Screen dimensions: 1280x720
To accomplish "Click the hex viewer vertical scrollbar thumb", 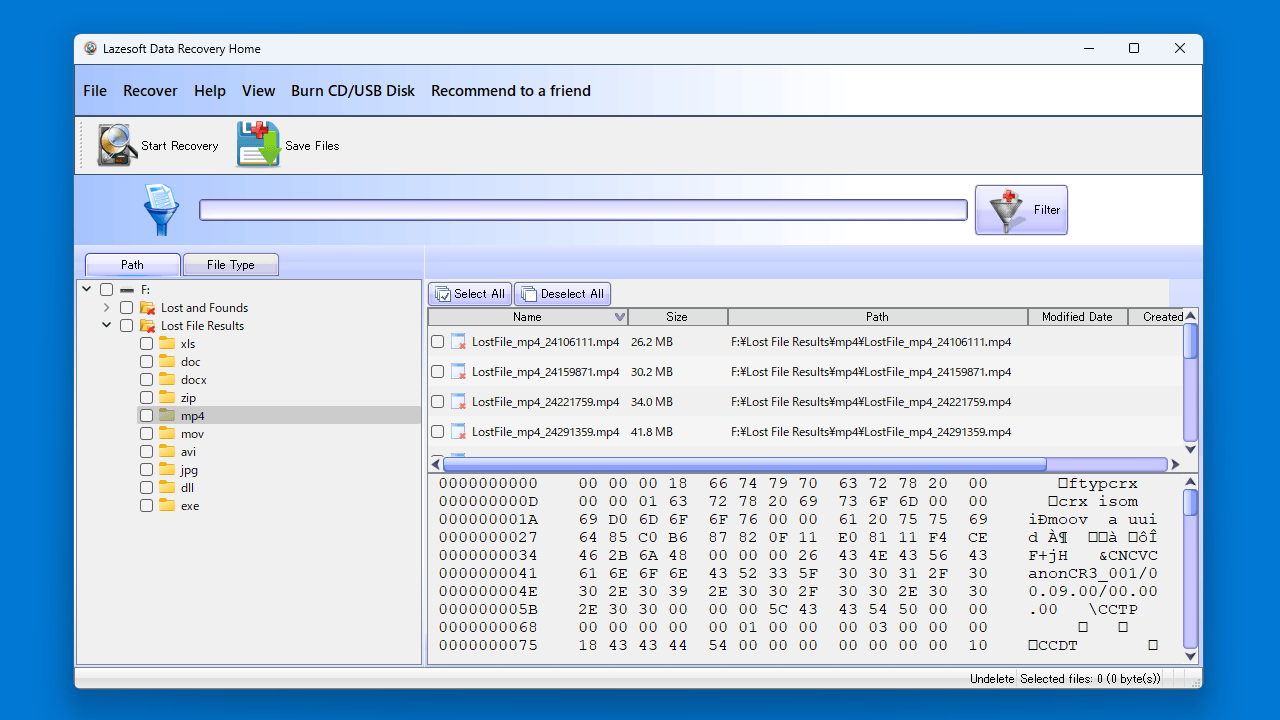I will pyautogui.click(x=1190, y=503).
